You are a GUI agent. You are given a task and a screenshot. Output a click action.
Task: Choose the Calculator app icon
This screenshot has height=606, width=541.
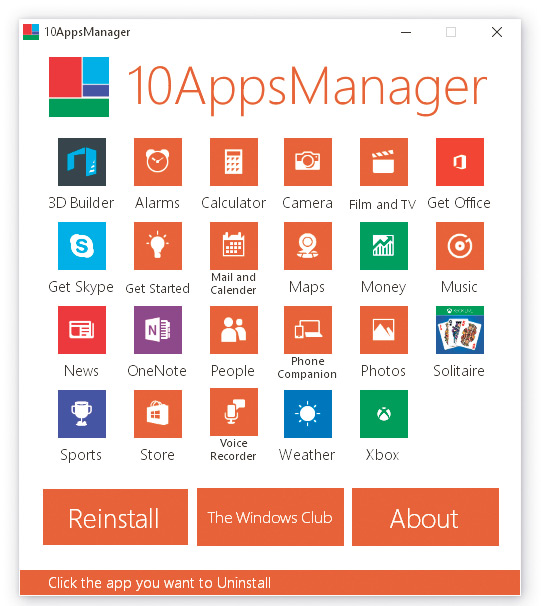(234, 162)
